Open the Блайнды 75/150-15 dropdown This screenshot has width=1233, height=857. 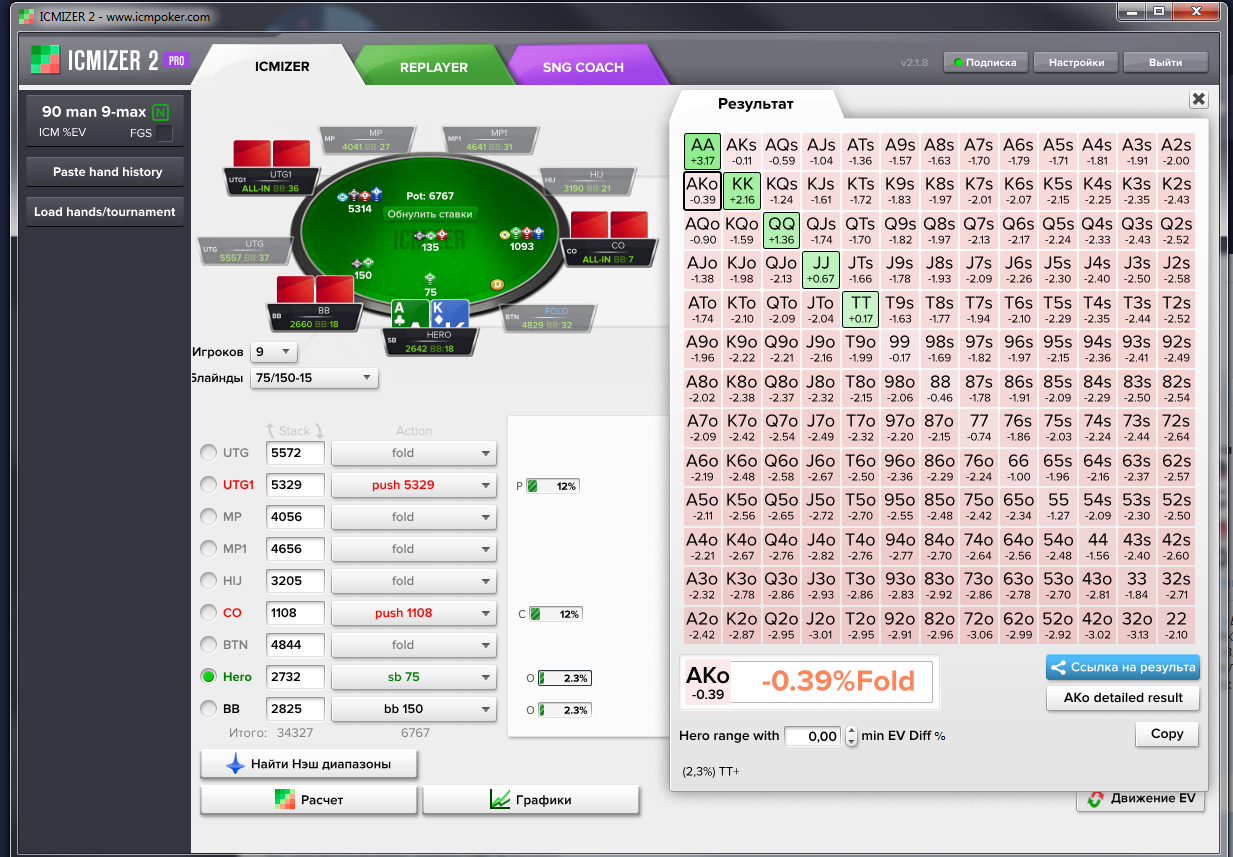(x=314, y=378)
